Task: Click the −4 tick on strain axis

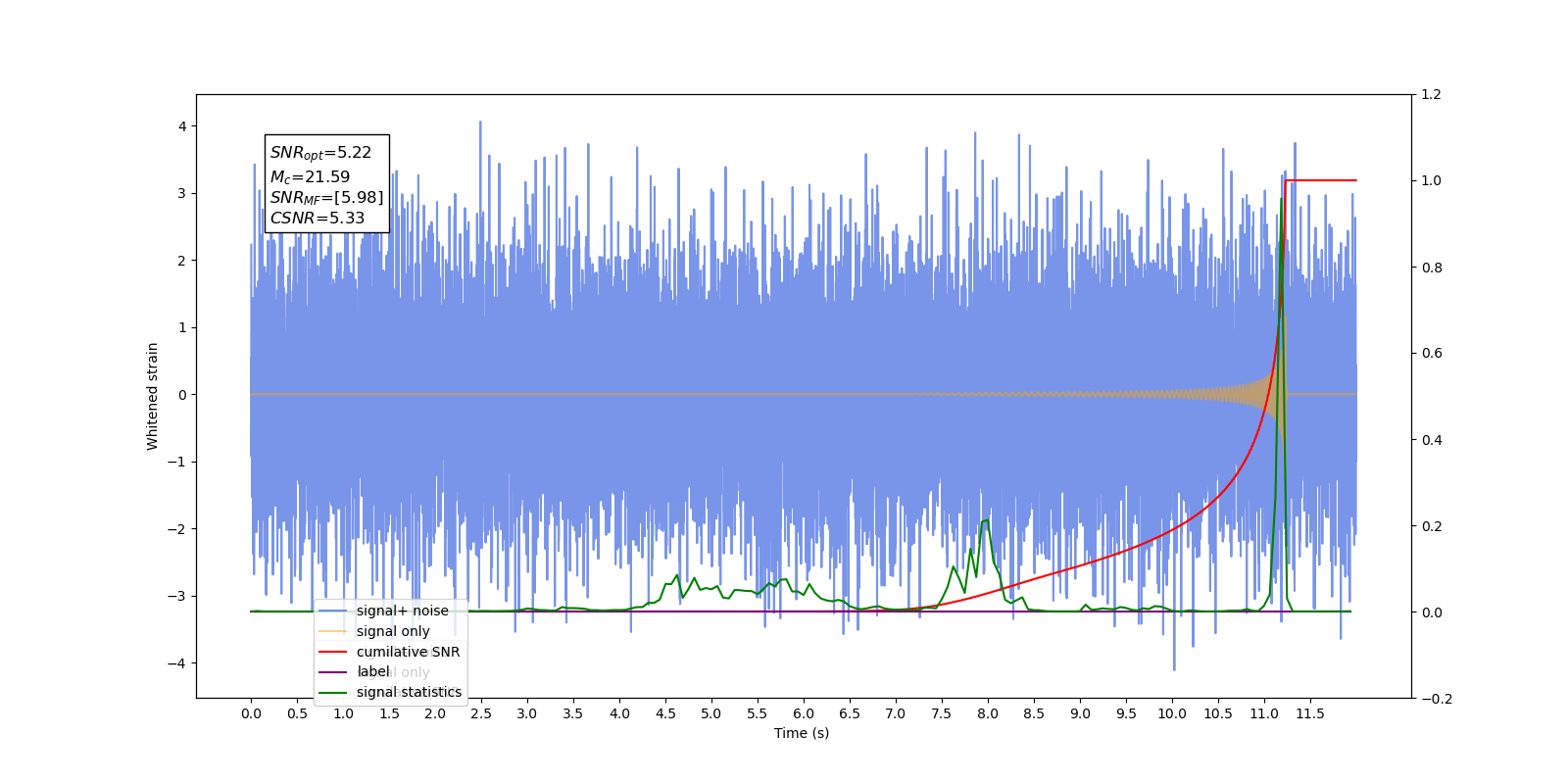Action: pos(176,663)
